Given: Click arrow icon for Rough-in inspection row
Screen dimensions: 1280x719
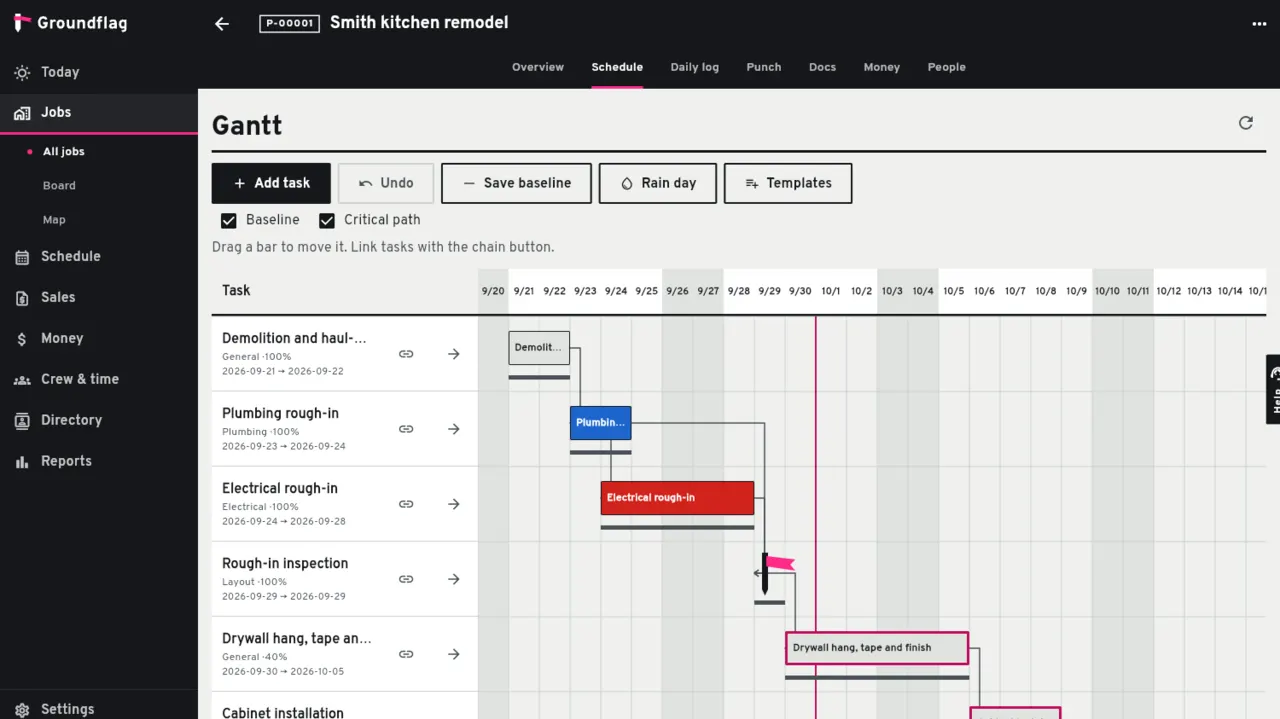Looking at the screenshot, I should click(x=454, y=579).
